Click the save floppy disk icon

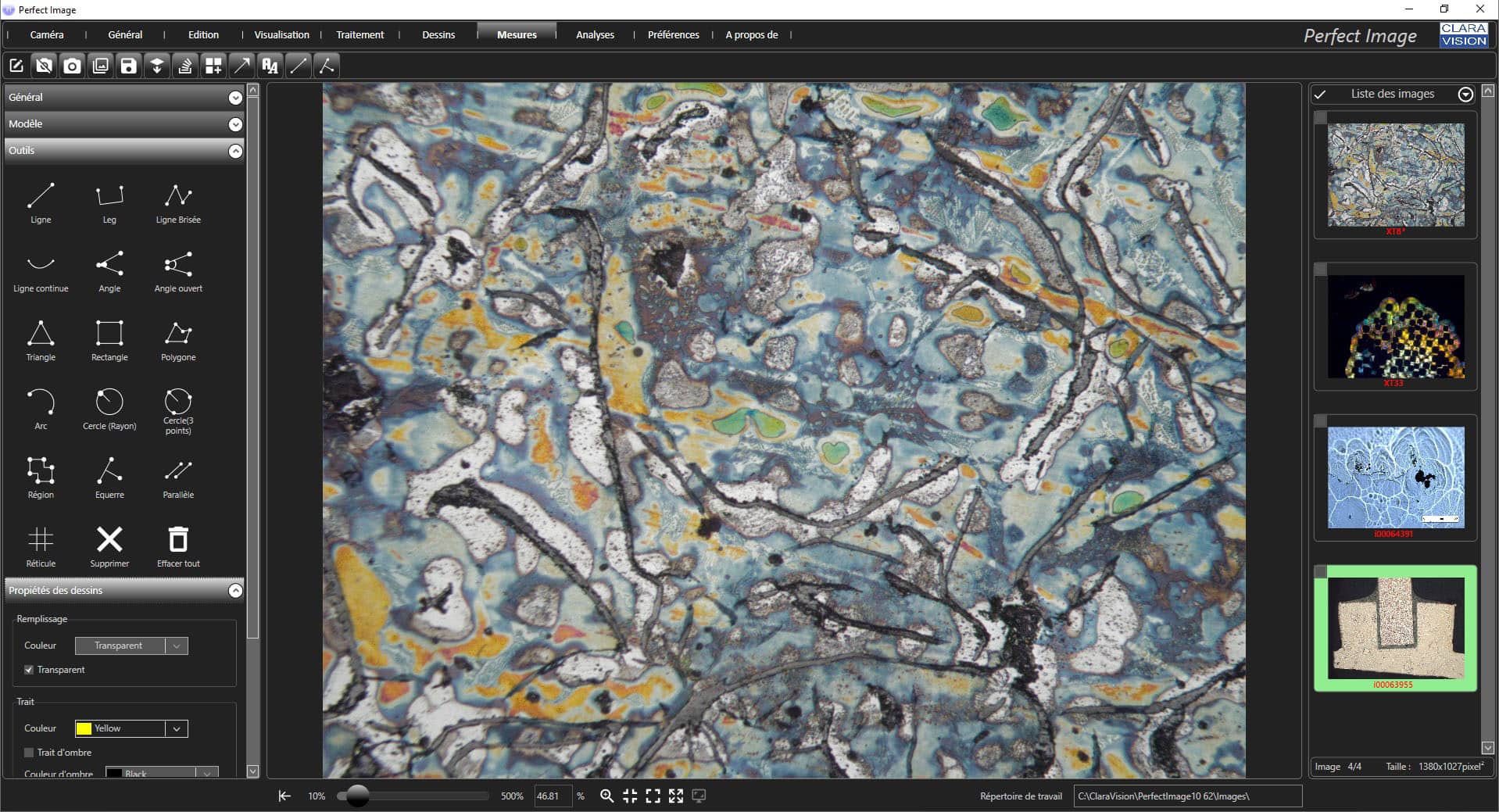coord(129,66)
